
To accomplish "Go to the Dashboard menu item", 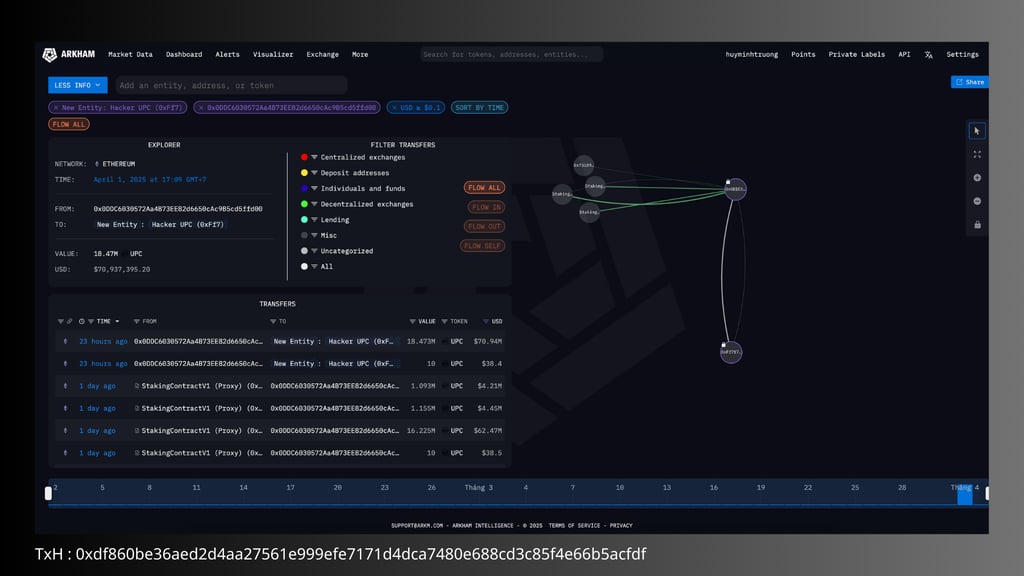I will [184, 55].
